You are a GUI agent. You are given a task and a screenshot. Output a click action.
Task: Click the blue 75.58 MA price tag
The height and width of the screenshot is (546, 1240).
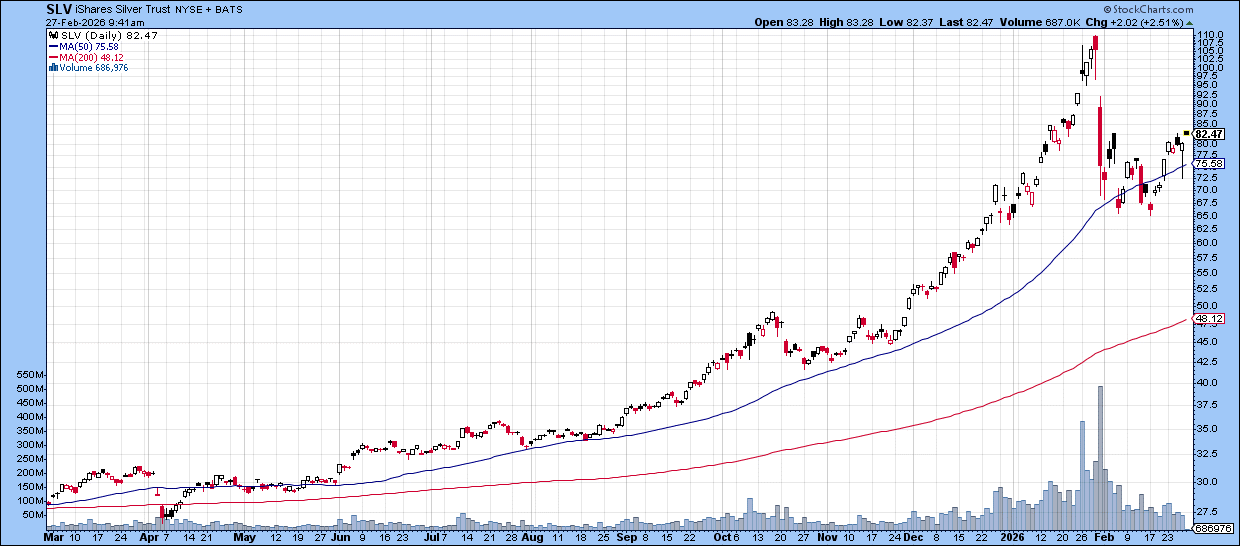pos(1209,163)
